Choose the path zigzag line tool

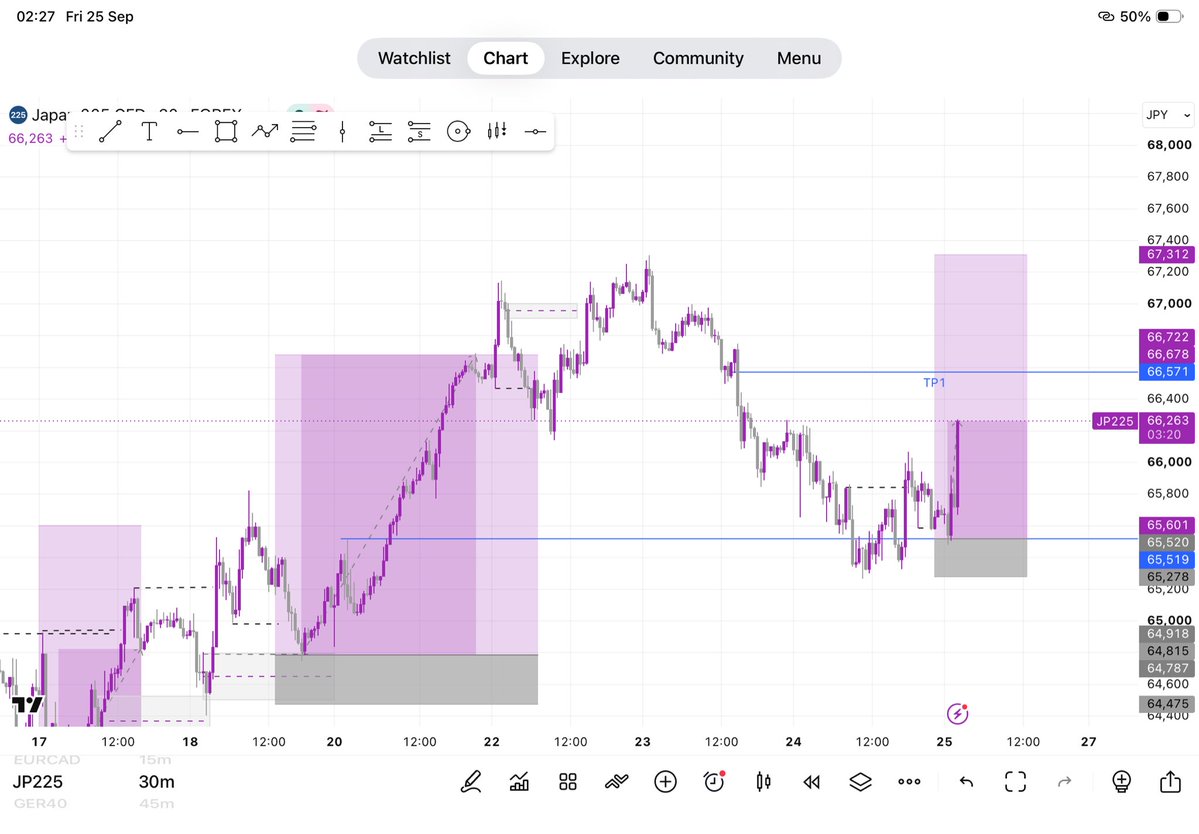pyautogui.click(x=265, y=131)
